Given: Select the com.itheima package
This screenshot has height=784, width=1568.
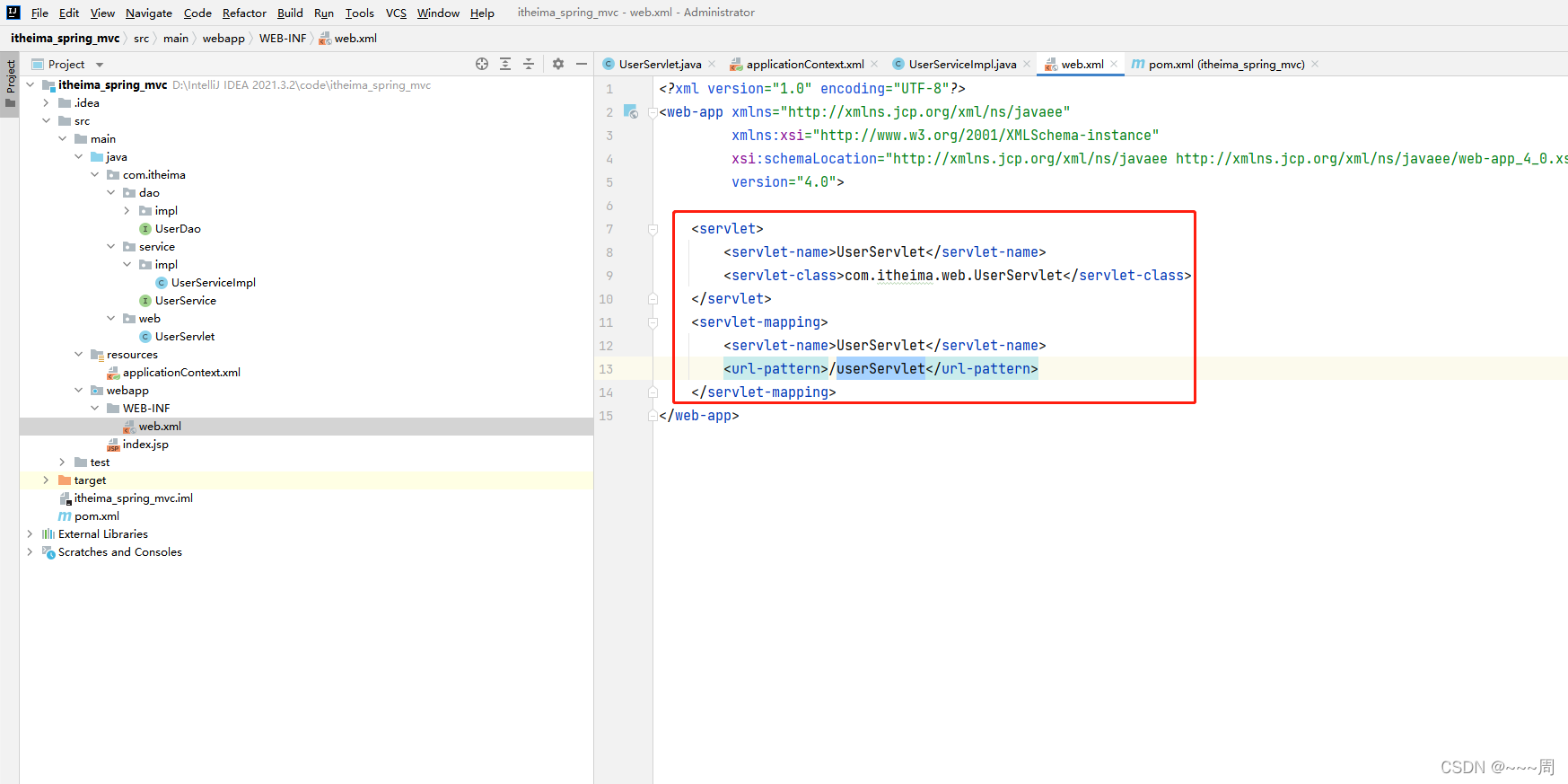Looking at the screenshot, I should point(154,175).
